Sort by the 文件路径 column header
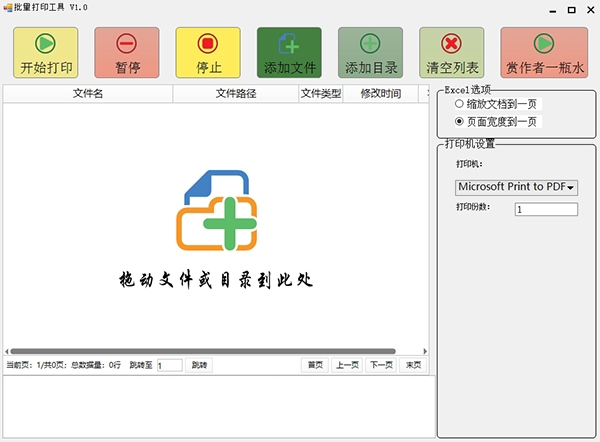The width and height of the screenshot is (600, 442). pos(236,93)
